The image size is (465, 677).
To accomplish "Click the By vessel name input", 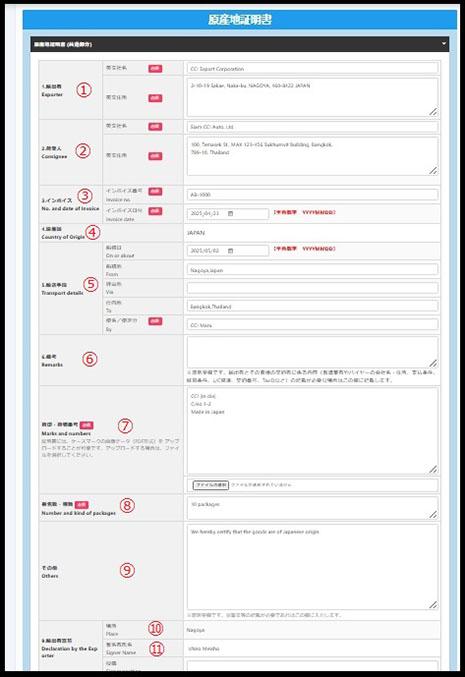I will coord(313,325).
